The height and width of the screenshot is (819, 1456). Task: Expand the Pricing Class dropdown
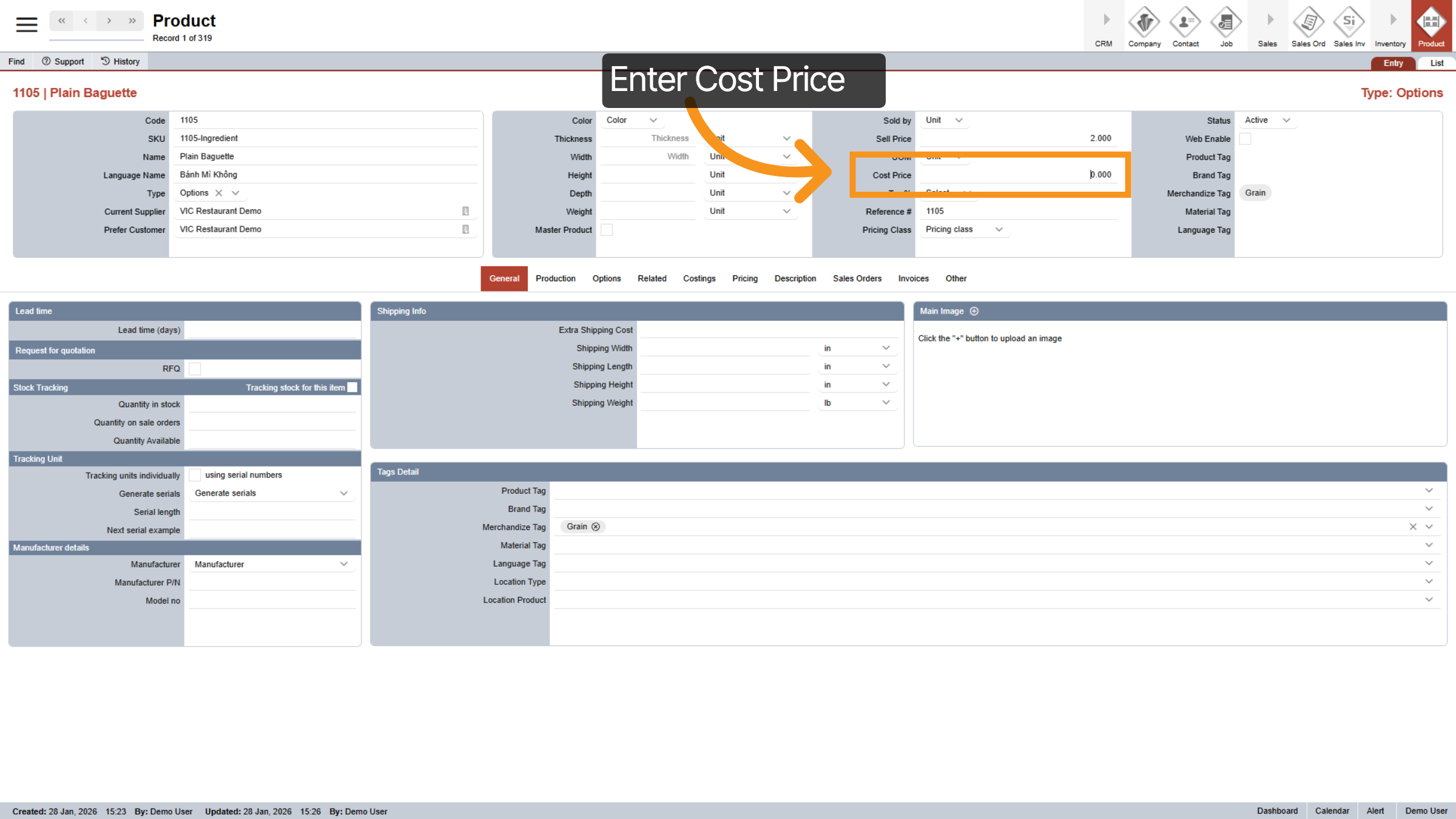963,229
